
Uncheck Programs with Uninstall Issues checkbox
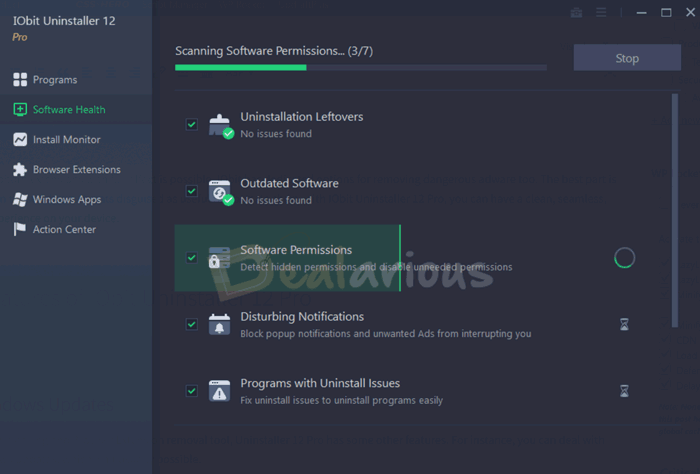tap(192, 391)
